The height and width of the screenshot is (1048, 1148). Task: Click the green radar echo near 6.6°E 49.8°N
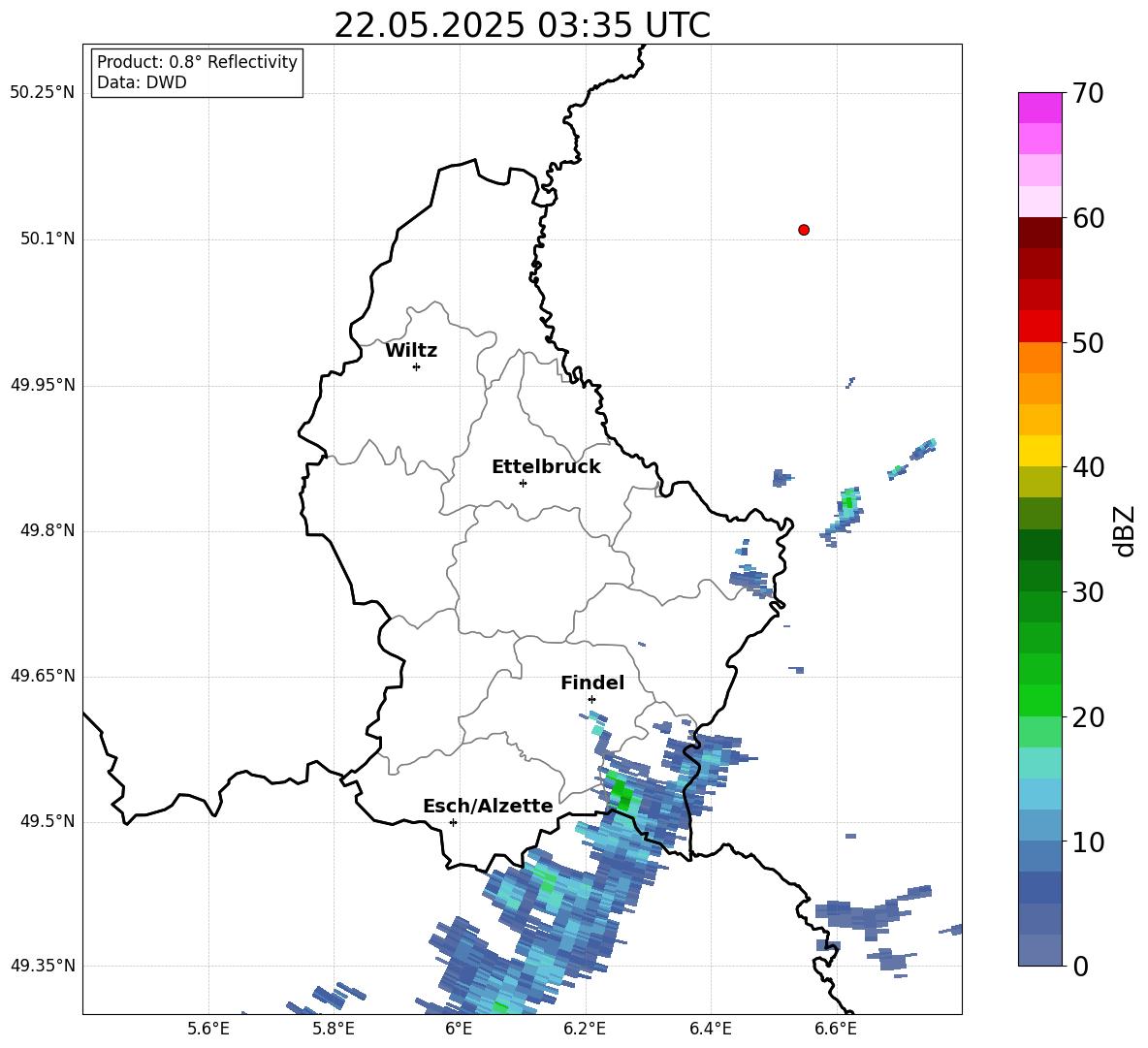click(x=848, y=501)
